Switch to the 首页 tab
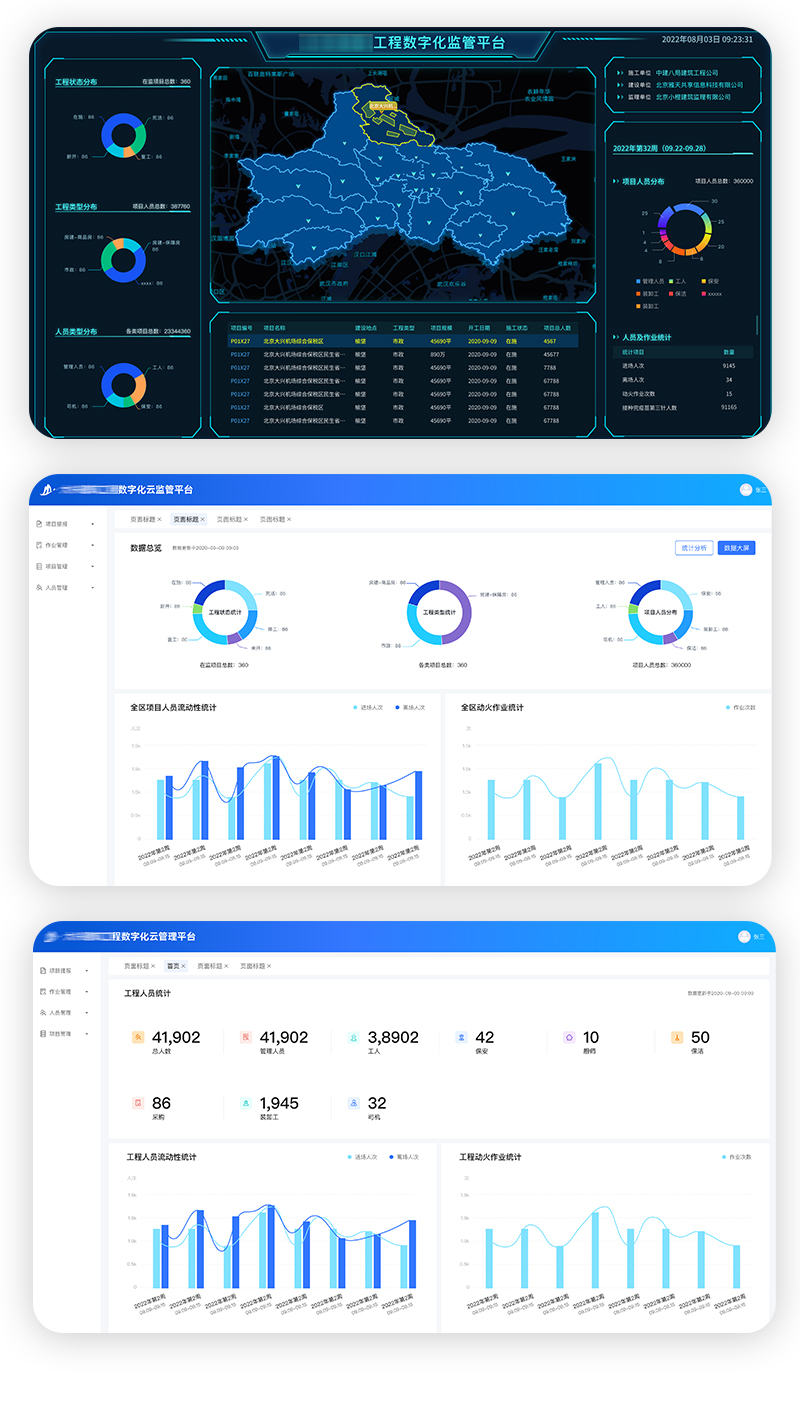This screenshot has height=1401, width=800. [x=174, y=966]
